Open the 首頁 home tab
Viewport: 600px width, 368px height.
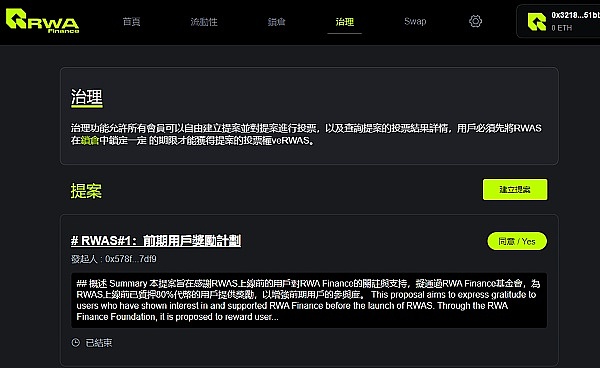pos(131,21)
